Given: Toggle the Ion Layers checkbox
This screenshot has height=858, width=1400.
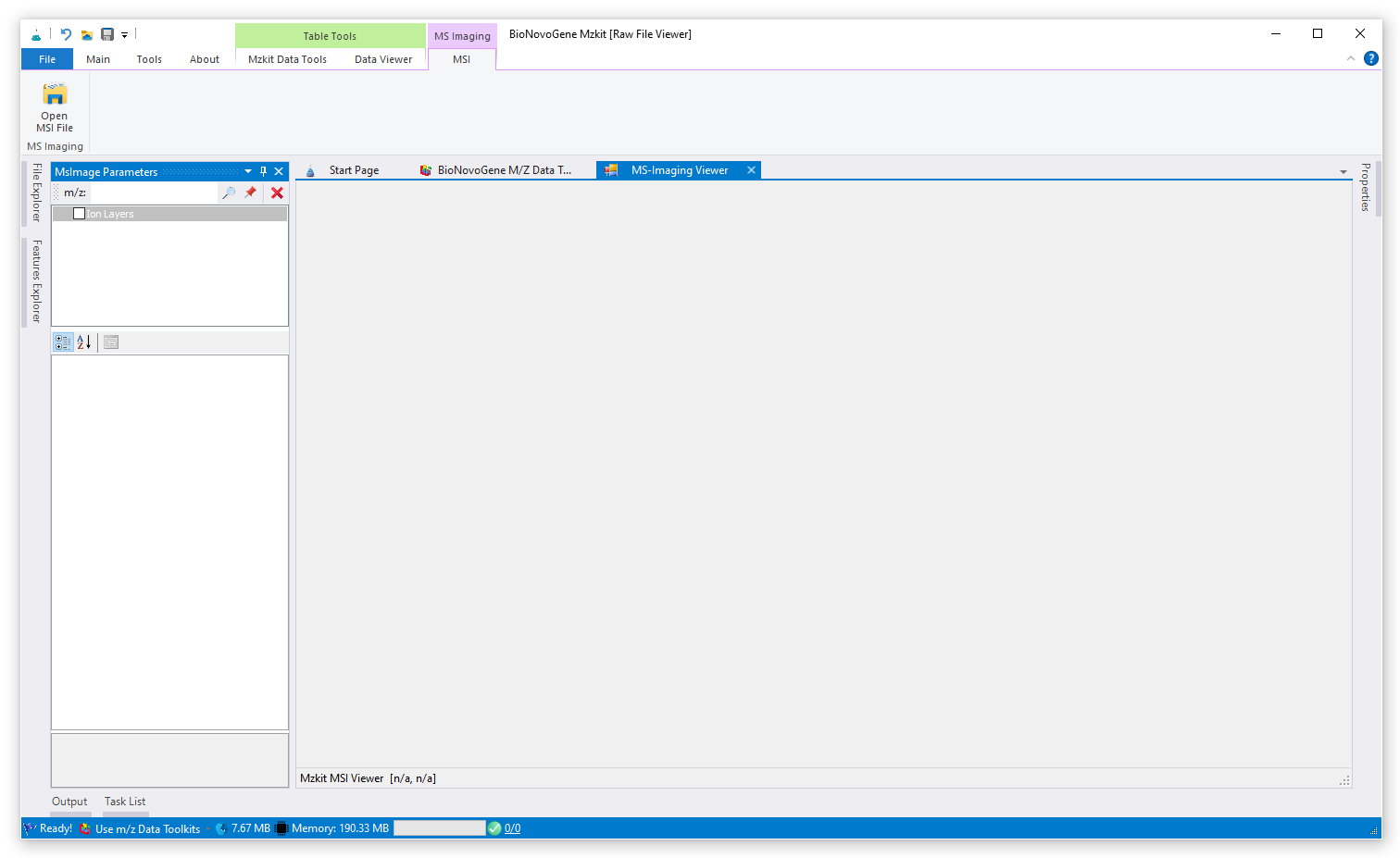Looking at the screenshot, I should tap(80, 214).
